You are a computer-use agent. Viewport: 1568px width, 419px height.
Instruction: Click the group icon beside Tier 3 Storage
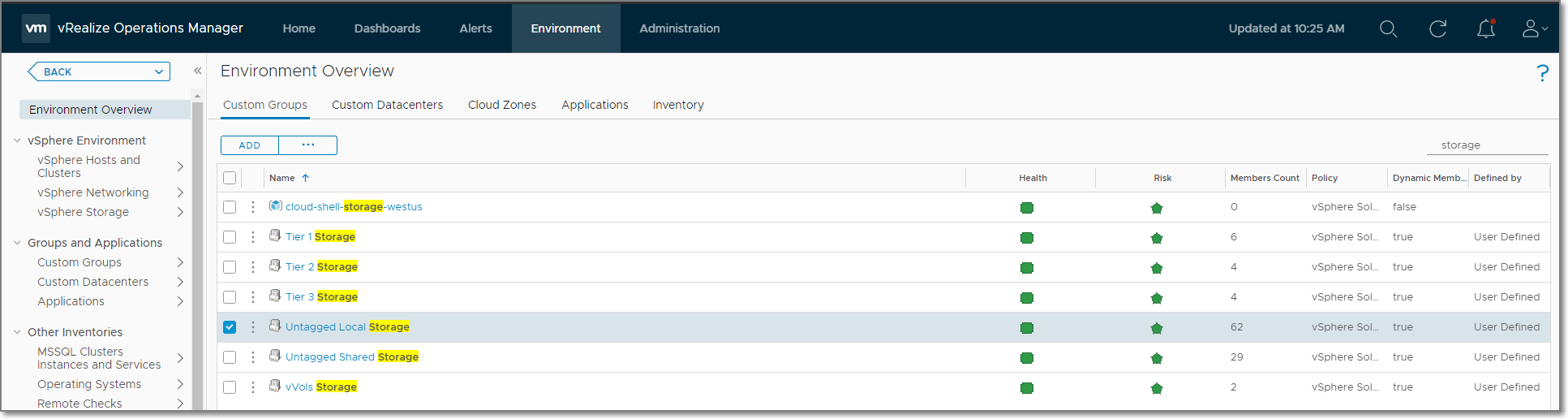point(275,296)
